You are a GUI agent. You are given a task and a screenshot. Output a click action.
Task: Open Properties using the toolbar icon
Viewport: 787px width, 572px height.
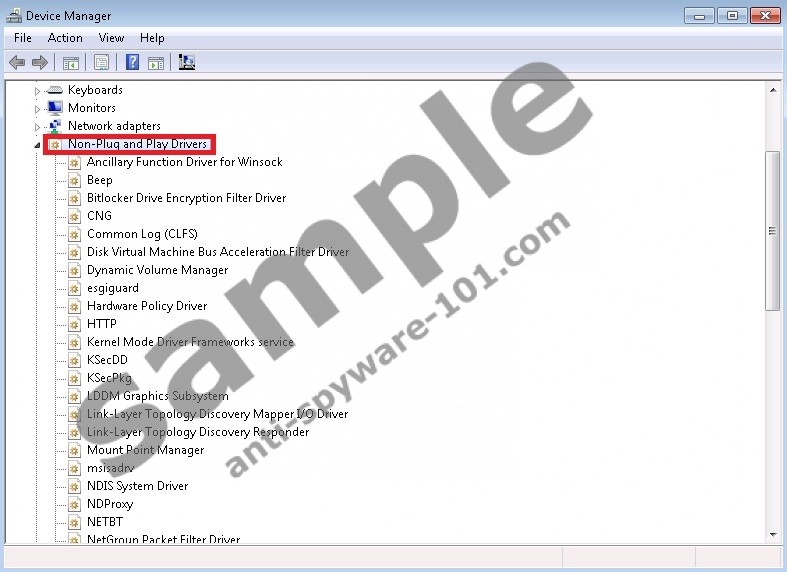(101, 63)
